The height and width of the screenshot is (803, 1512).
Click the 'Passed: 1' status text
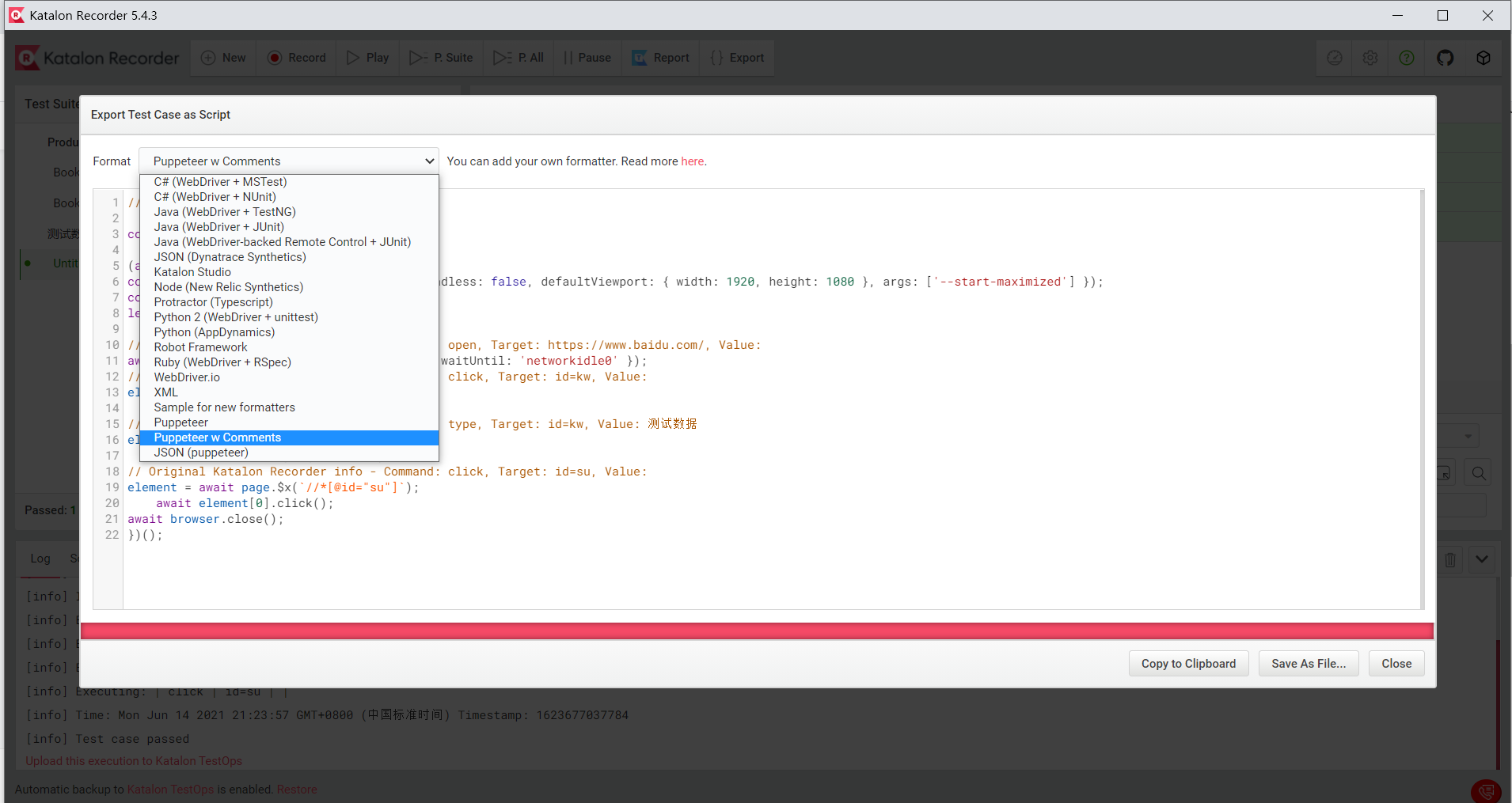point(50,510)
